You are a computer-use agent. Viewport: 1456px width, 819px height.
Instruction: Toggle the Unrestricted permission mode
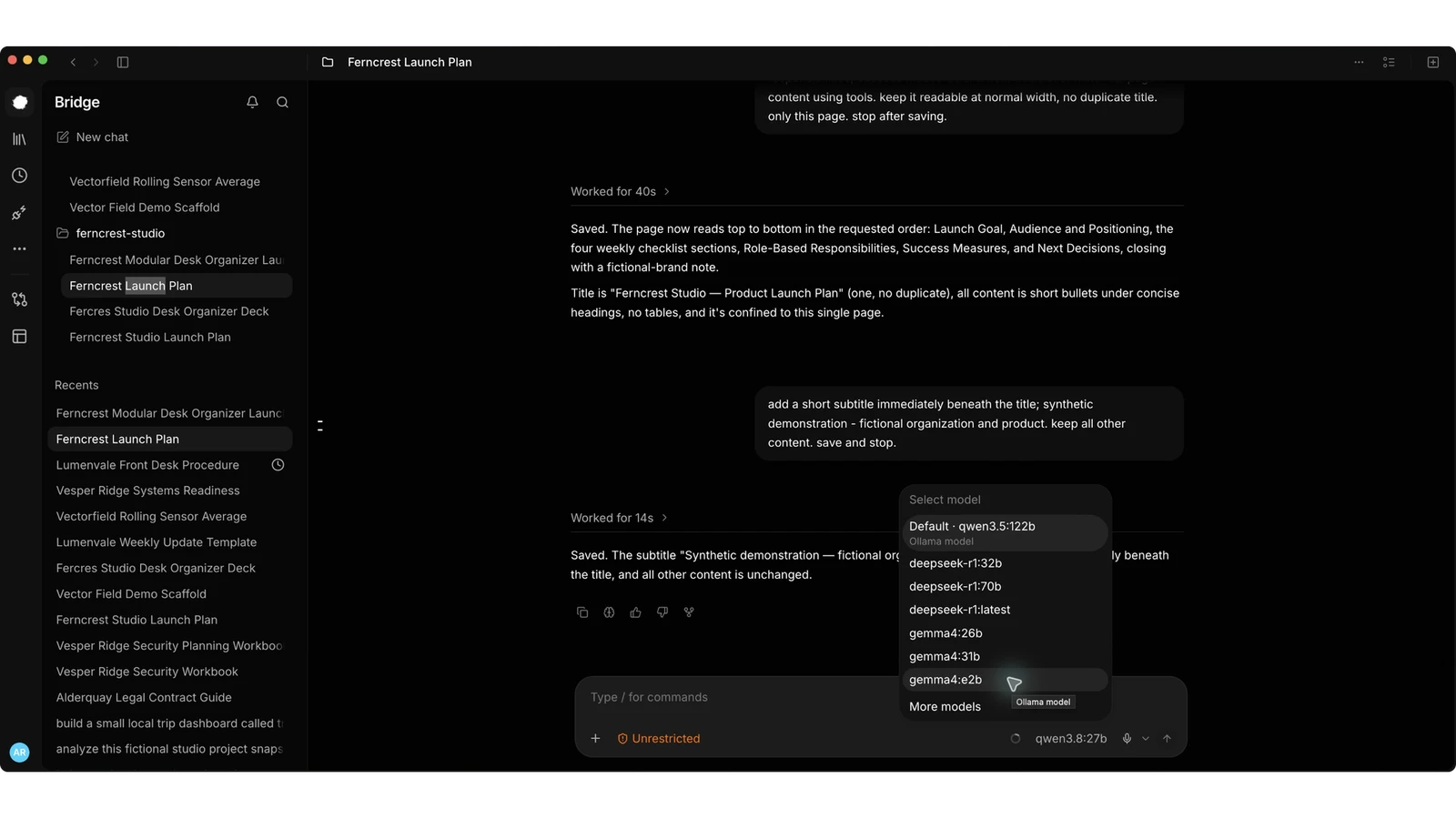click(x=659, y=738)
